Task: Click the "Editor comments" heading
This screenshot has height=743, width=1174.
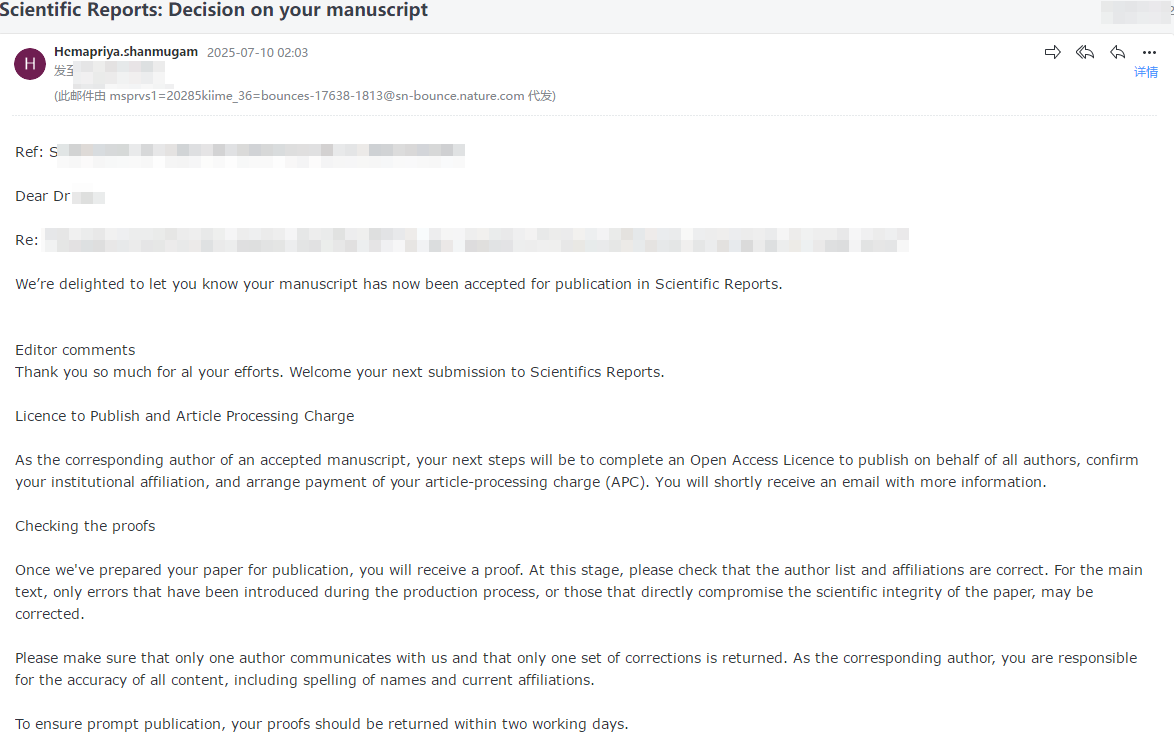Action: pyautogui.click(x=75, y=350)
